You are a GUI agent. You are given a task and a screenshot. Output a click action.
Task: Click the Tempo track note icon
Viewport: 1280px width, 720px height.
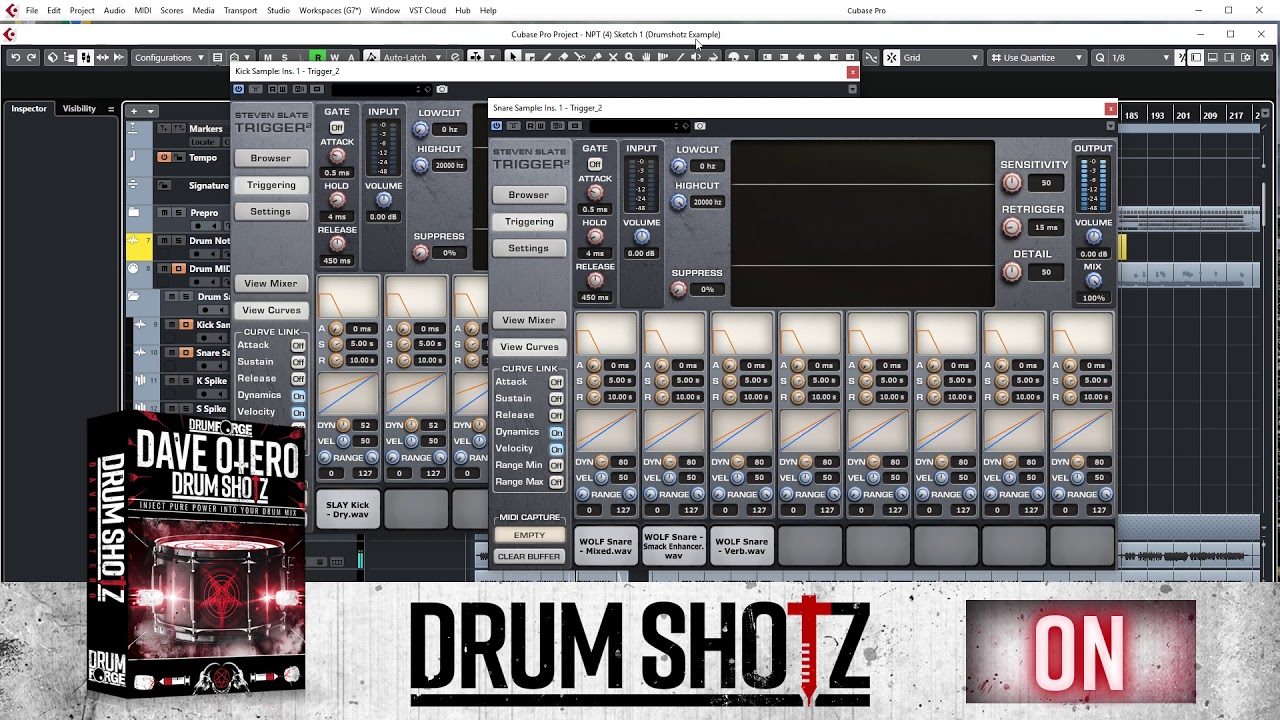(x=133, y=156)
